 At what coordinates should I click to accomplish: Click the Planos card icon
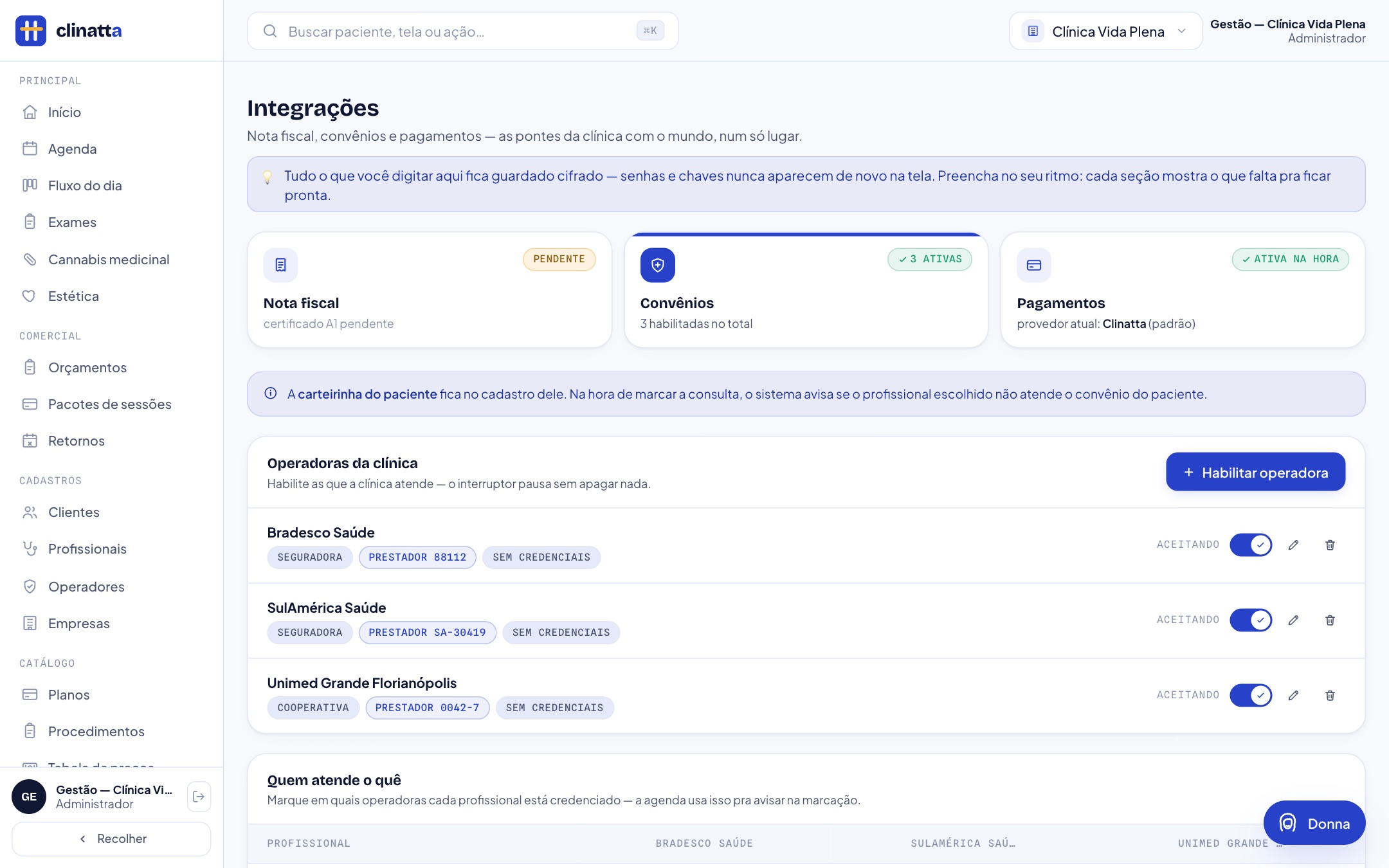[x=30, y=694]
